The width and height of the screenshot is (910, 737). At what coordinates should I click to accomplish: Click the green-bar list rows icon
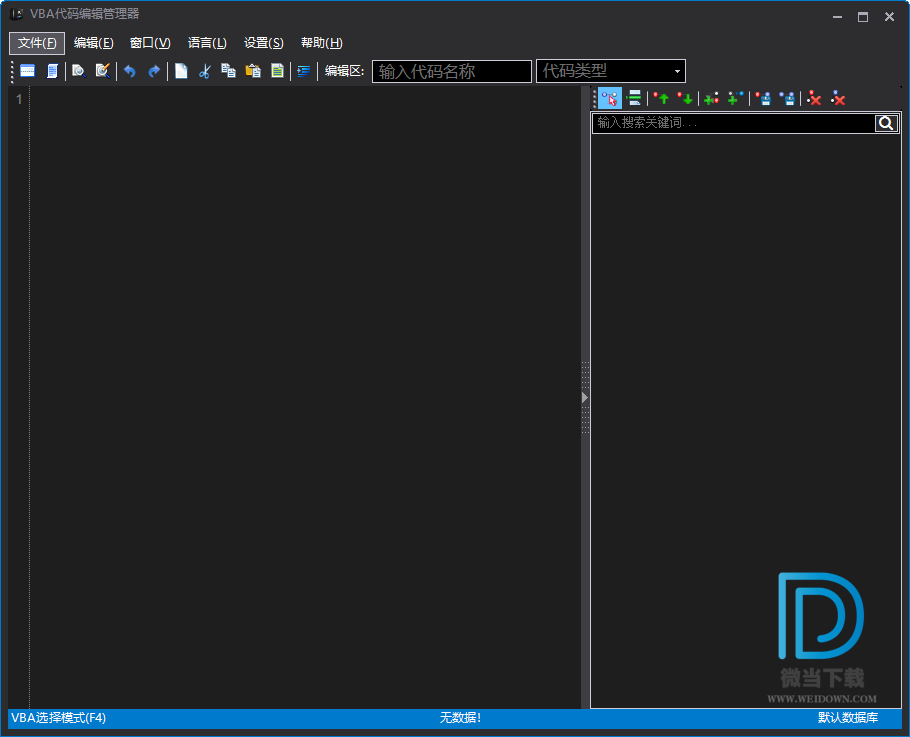635,99
